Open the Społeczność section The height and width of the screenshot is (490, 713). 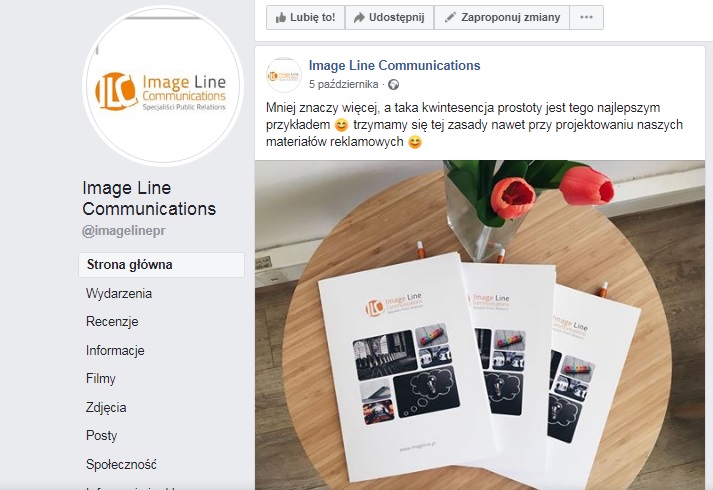tap(121, 464)
